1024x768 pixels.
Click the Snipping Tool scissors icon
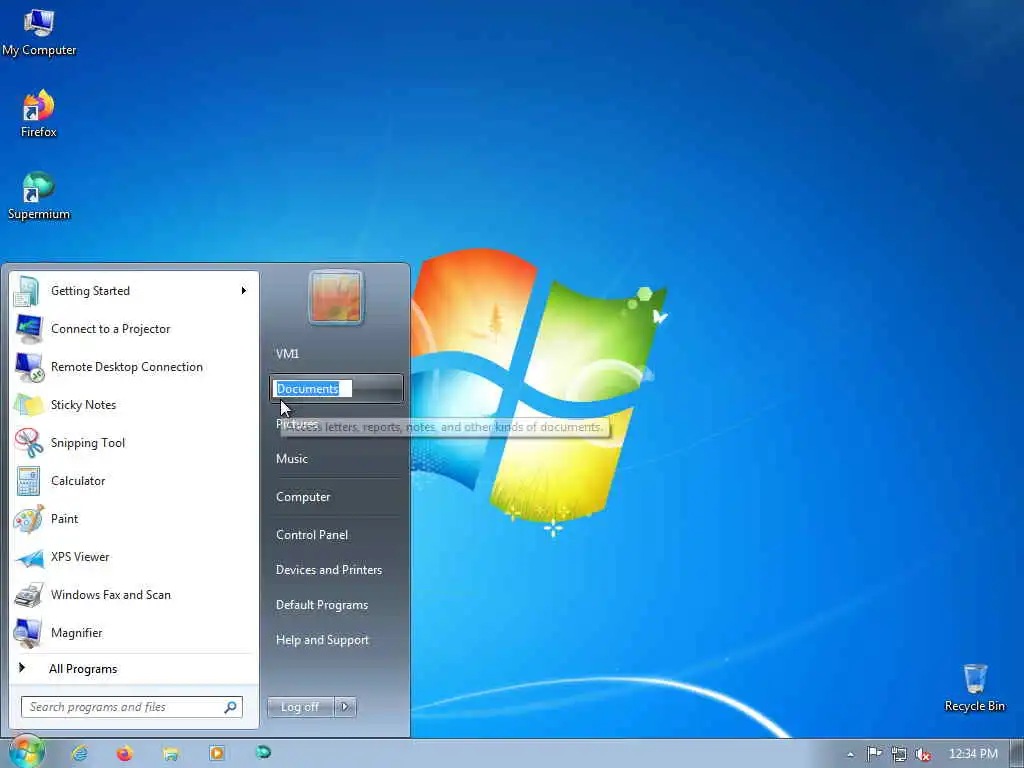click(x=28, y=443)
